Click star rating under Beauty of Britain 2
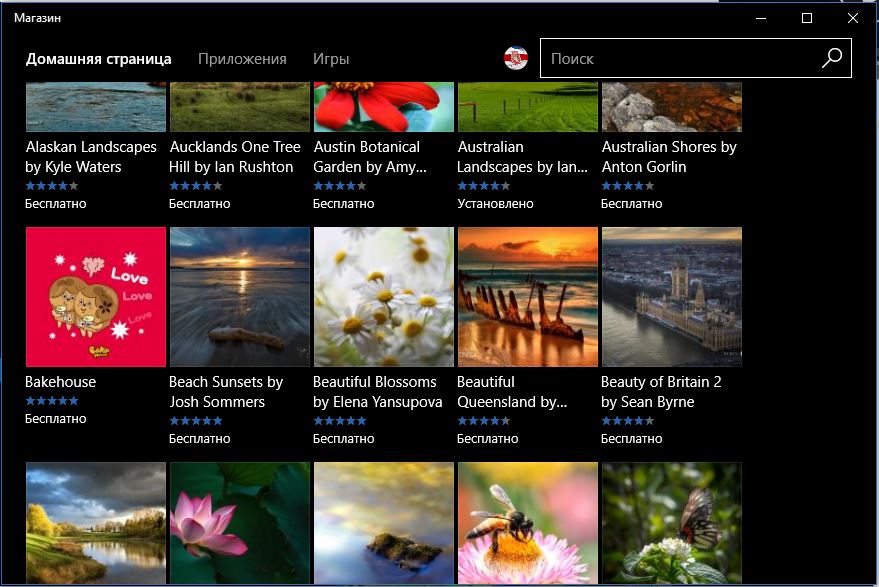 628,420
